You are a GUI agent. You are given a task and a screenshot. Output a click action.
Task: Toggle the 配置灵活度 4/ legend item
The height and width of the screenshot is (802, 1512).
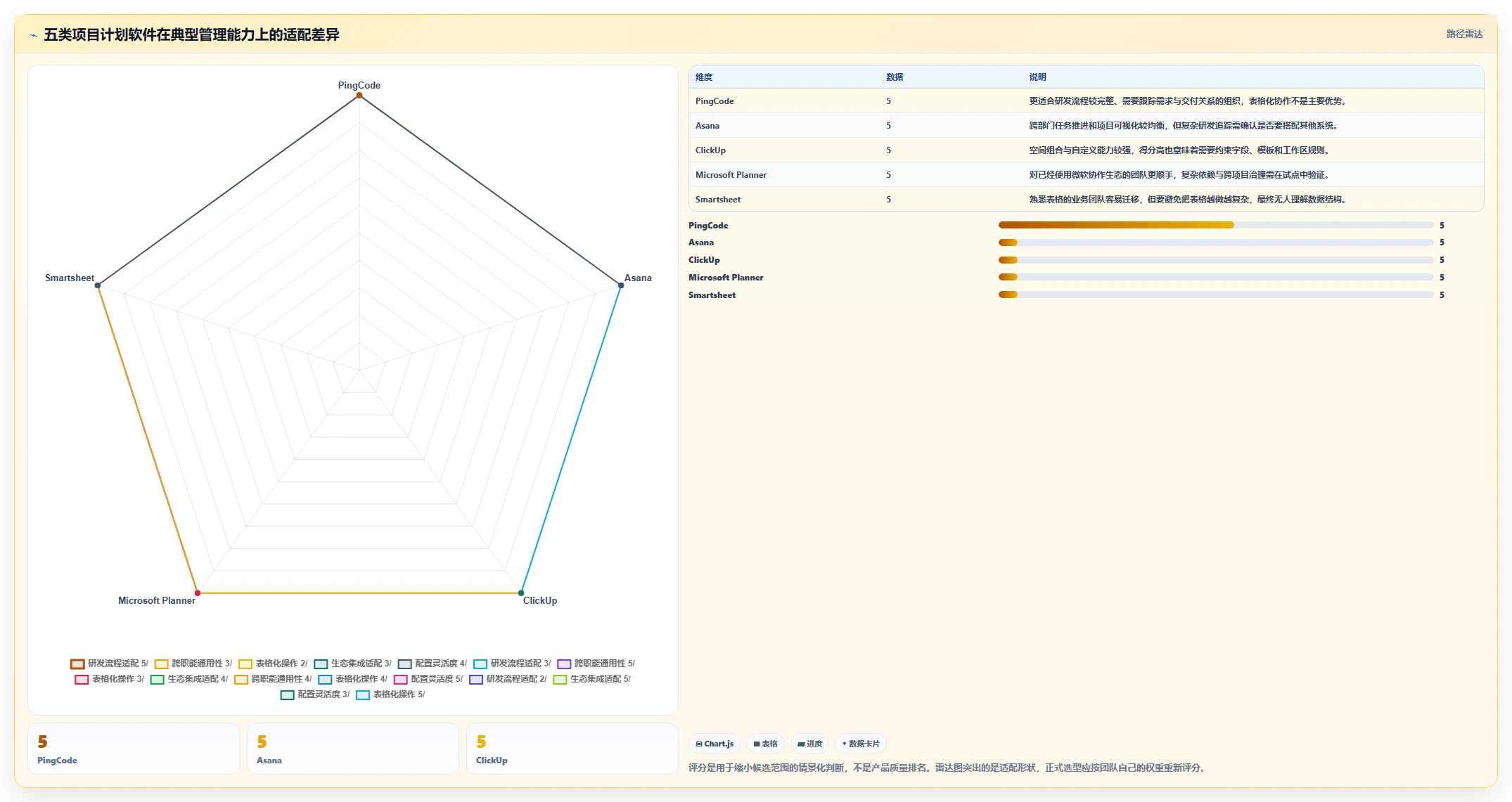pos(432,664)
